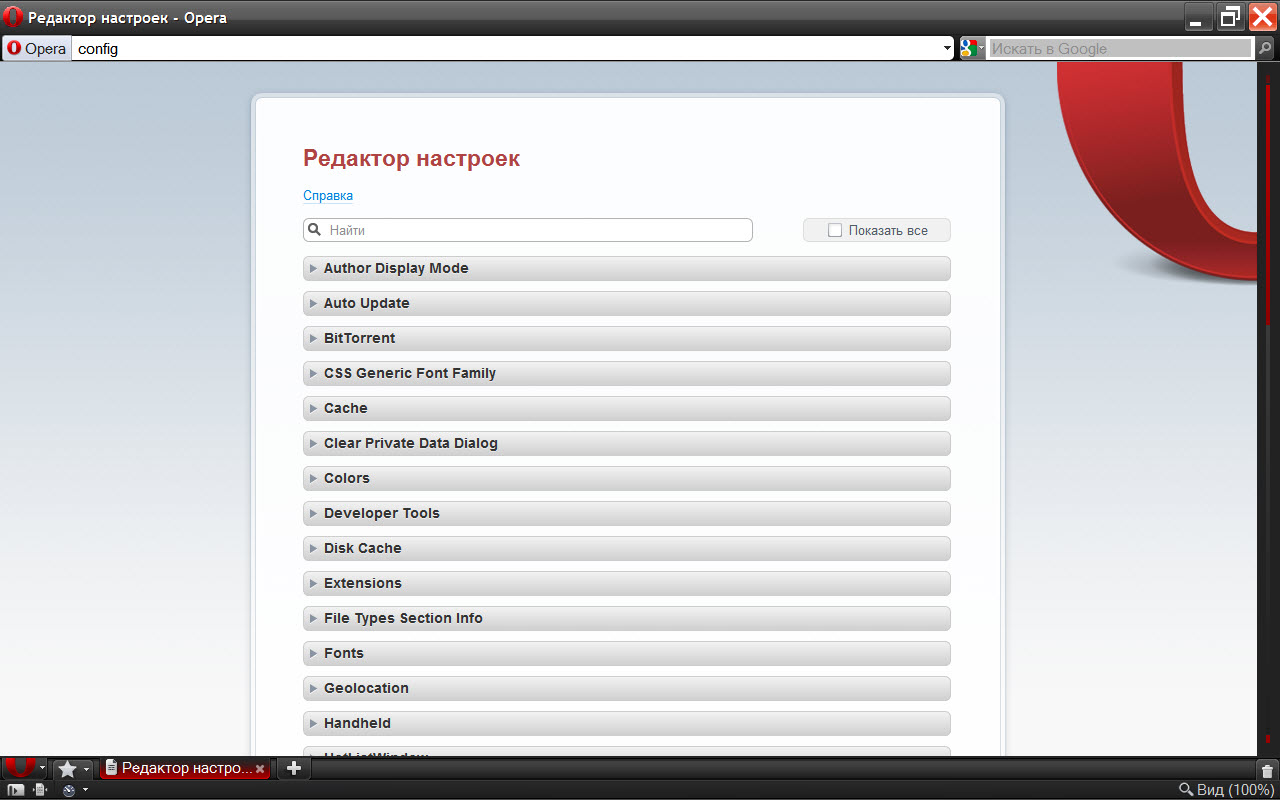
Task: Expand the Colors section
Action: click(x=627, y=478)
